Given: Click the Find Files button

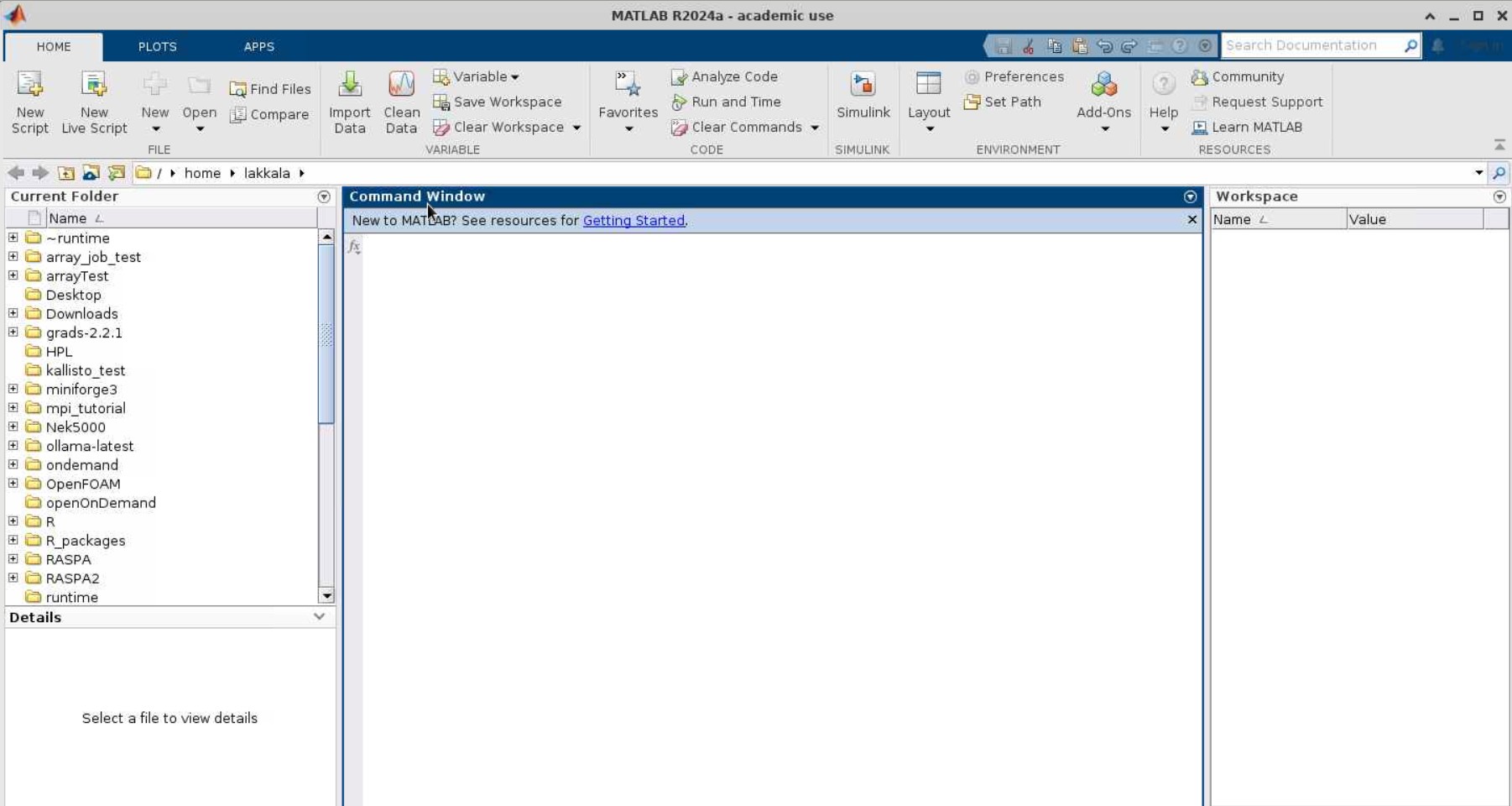Looking at the screenshot, I should click(x=270, y=89).
